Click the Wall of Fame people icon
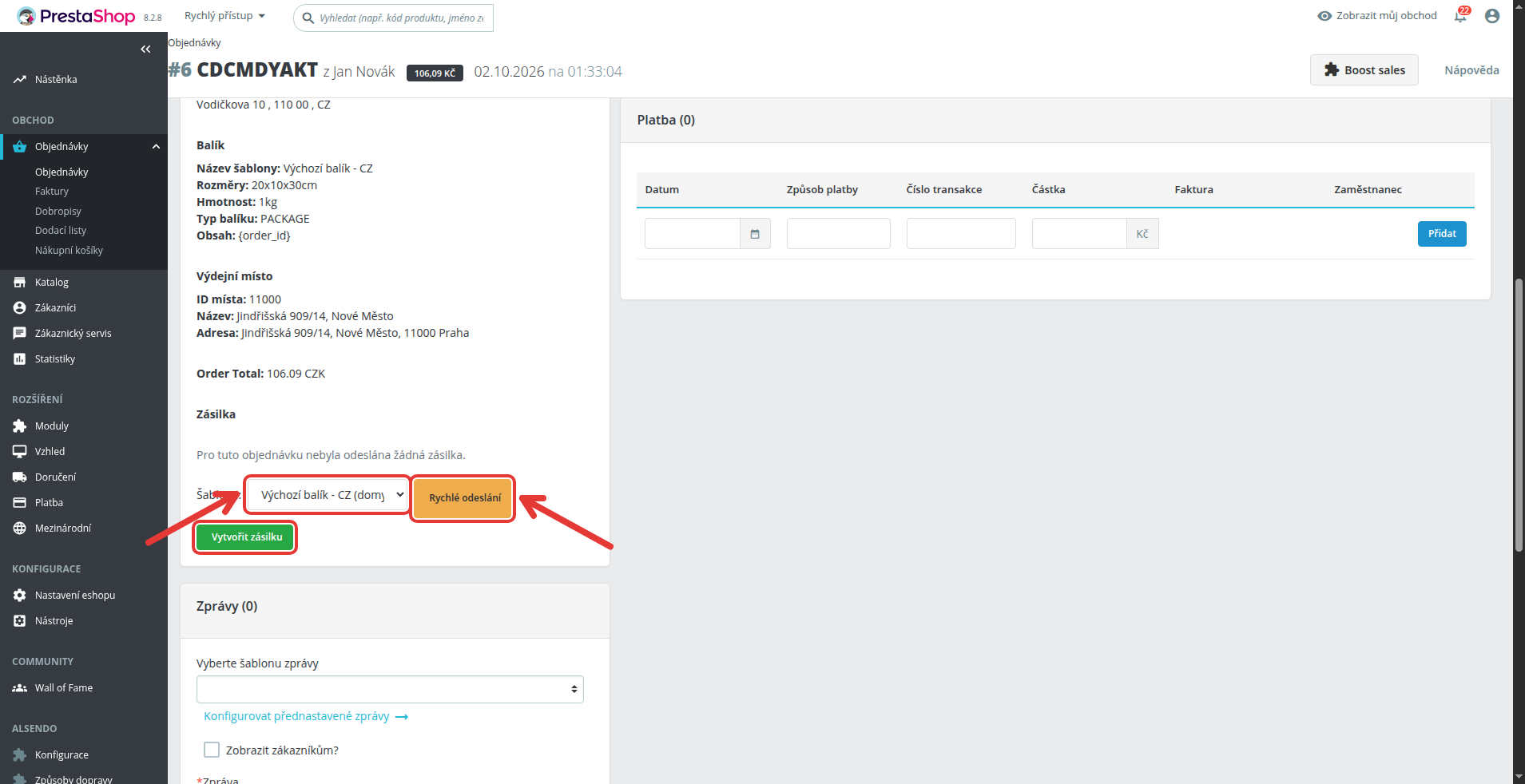 pyautogui.click(x=19, y=688)
